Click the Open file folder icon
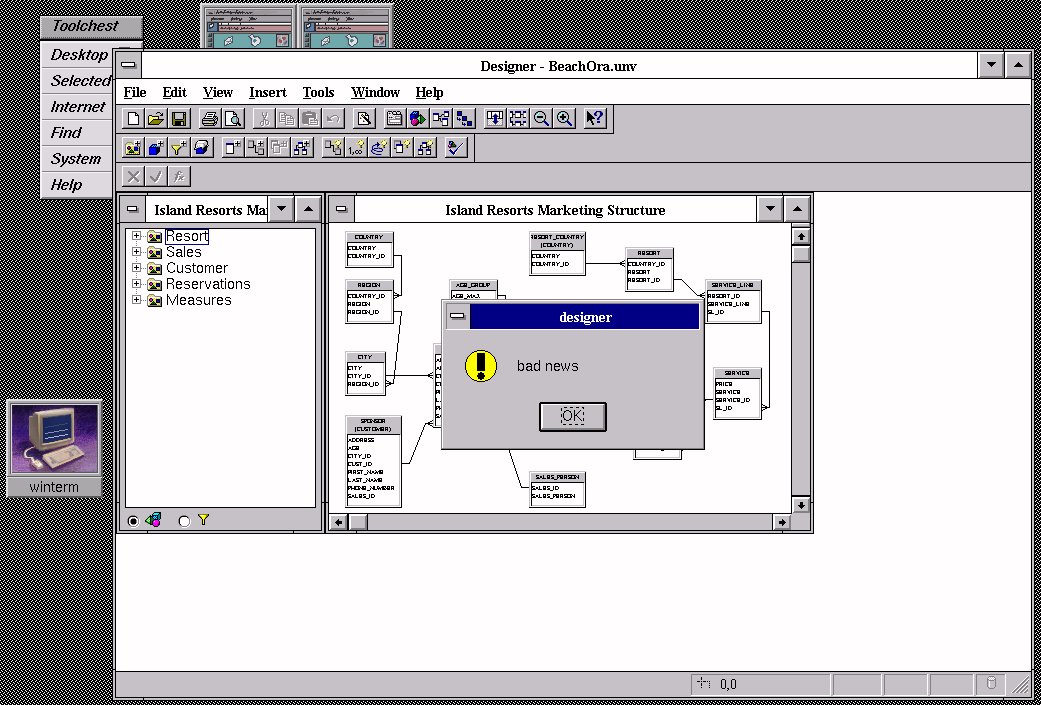The height and width of the screenshot is (705, 1041). pos(156,119)
